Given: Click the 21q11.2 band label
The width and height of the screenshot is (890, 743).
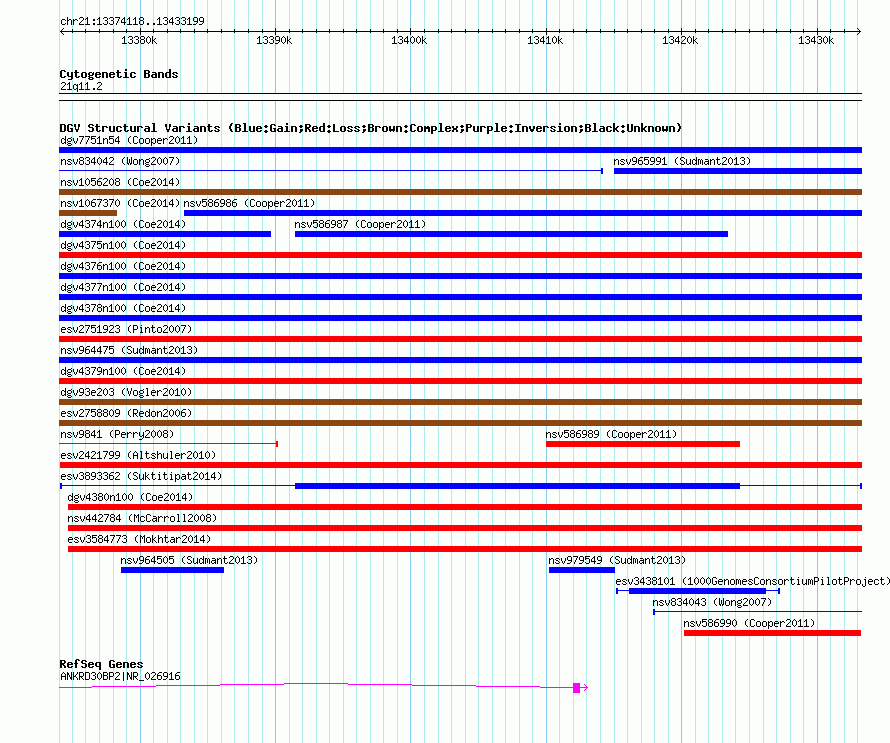Looking at the screenshot, I should point(81,86).
